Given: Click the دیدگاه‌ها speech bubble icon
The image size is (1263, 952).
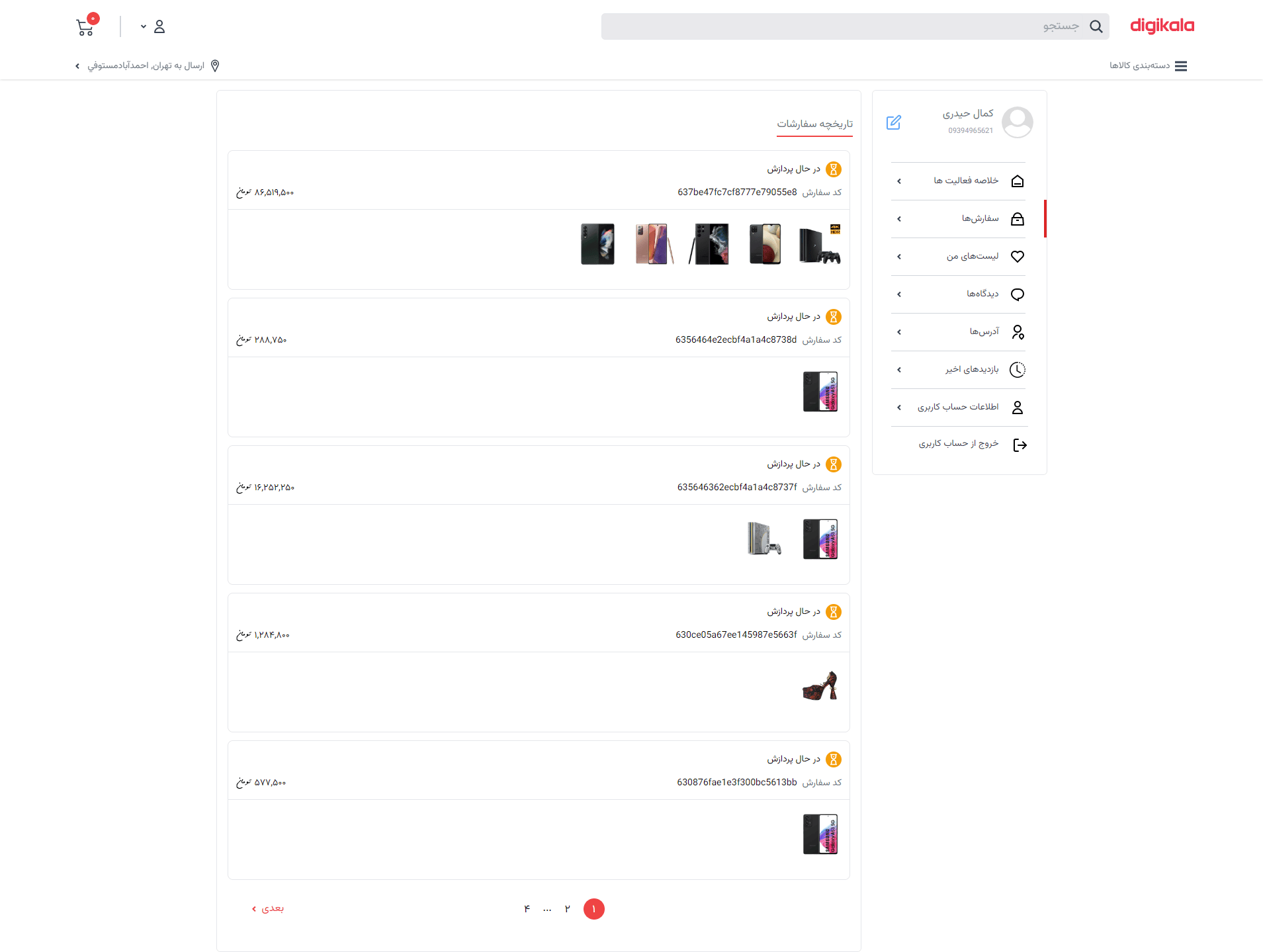Looking at the screenshot, I should pyautogui.click(x=1018, y=294).
